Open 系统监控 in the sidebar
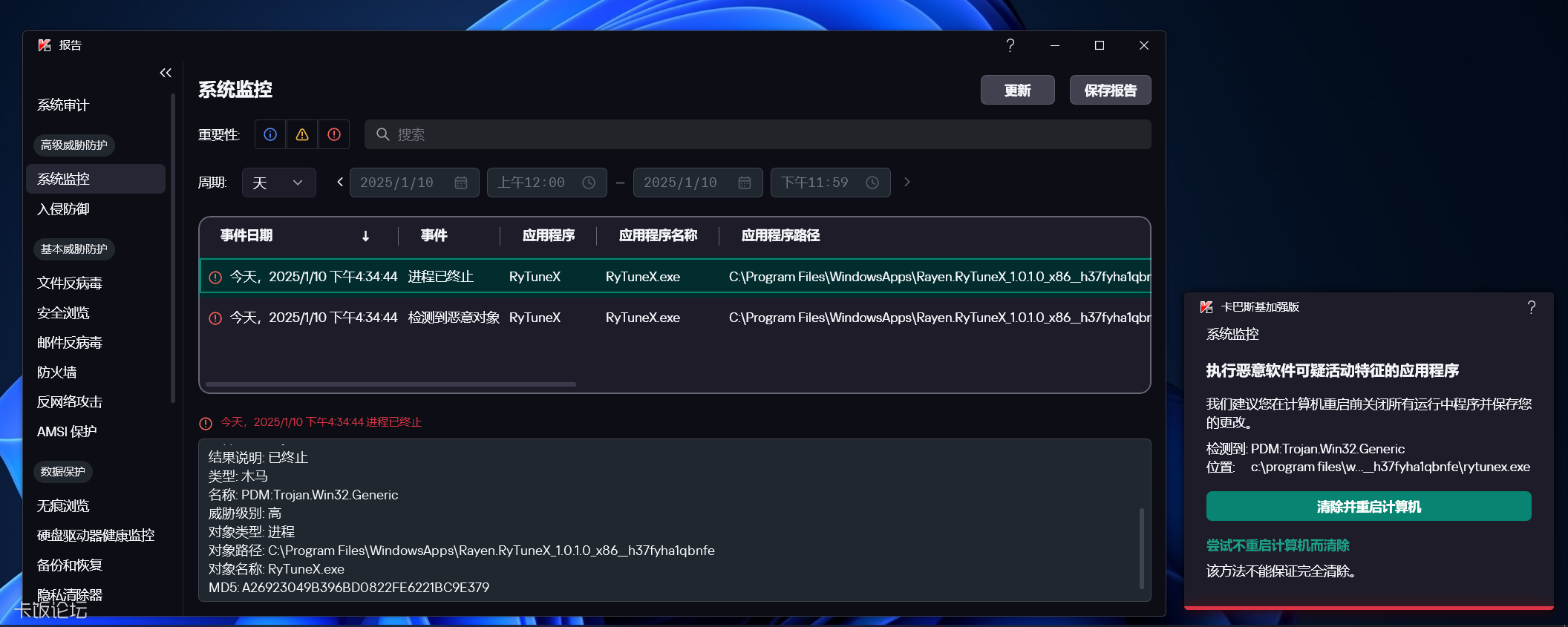Viewport: 1568px width, 627px height. (96, 179)
